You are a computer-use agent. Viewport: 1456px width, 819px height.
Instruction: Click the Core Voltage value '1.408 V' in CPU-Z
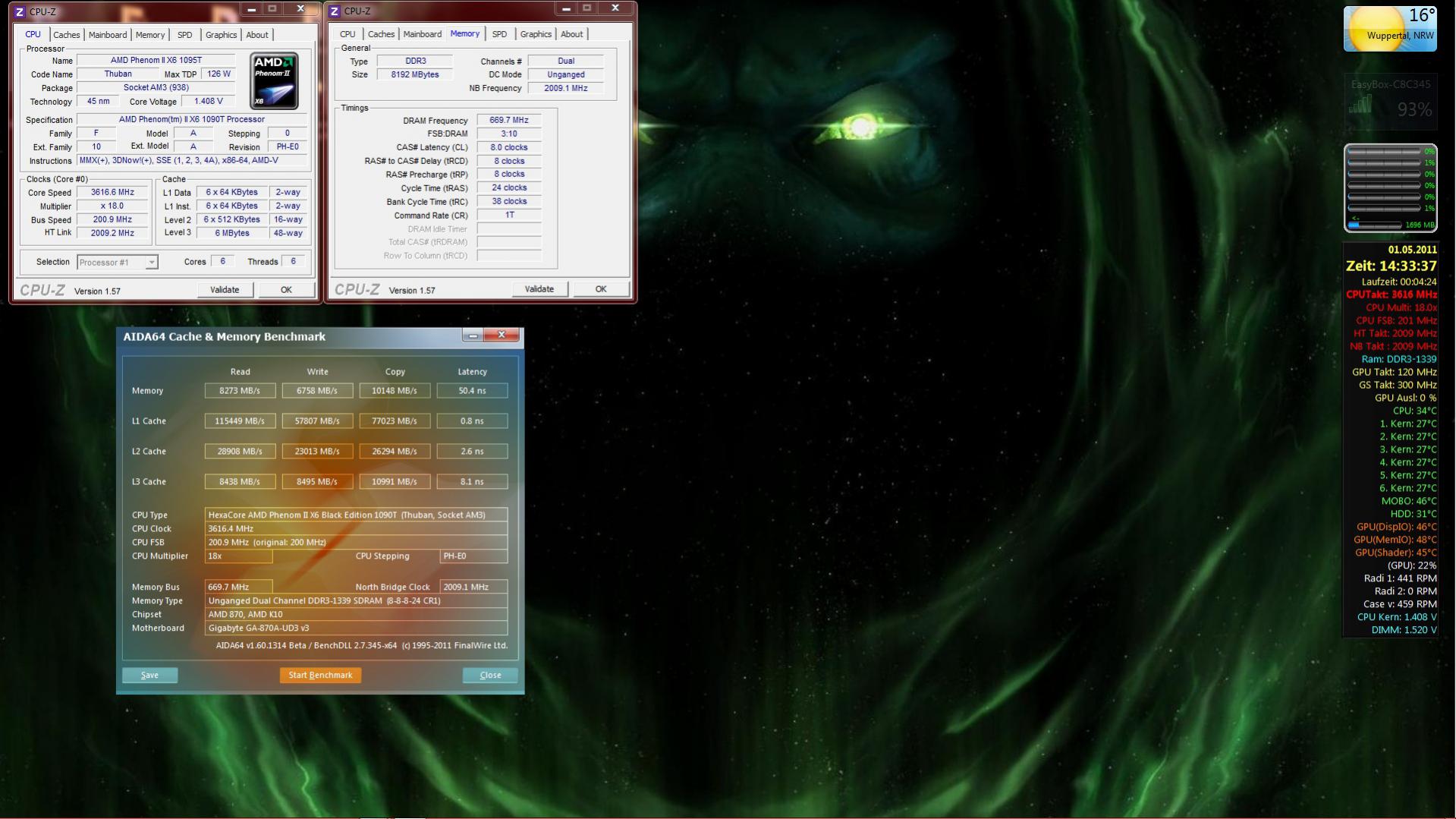(209, 101)
